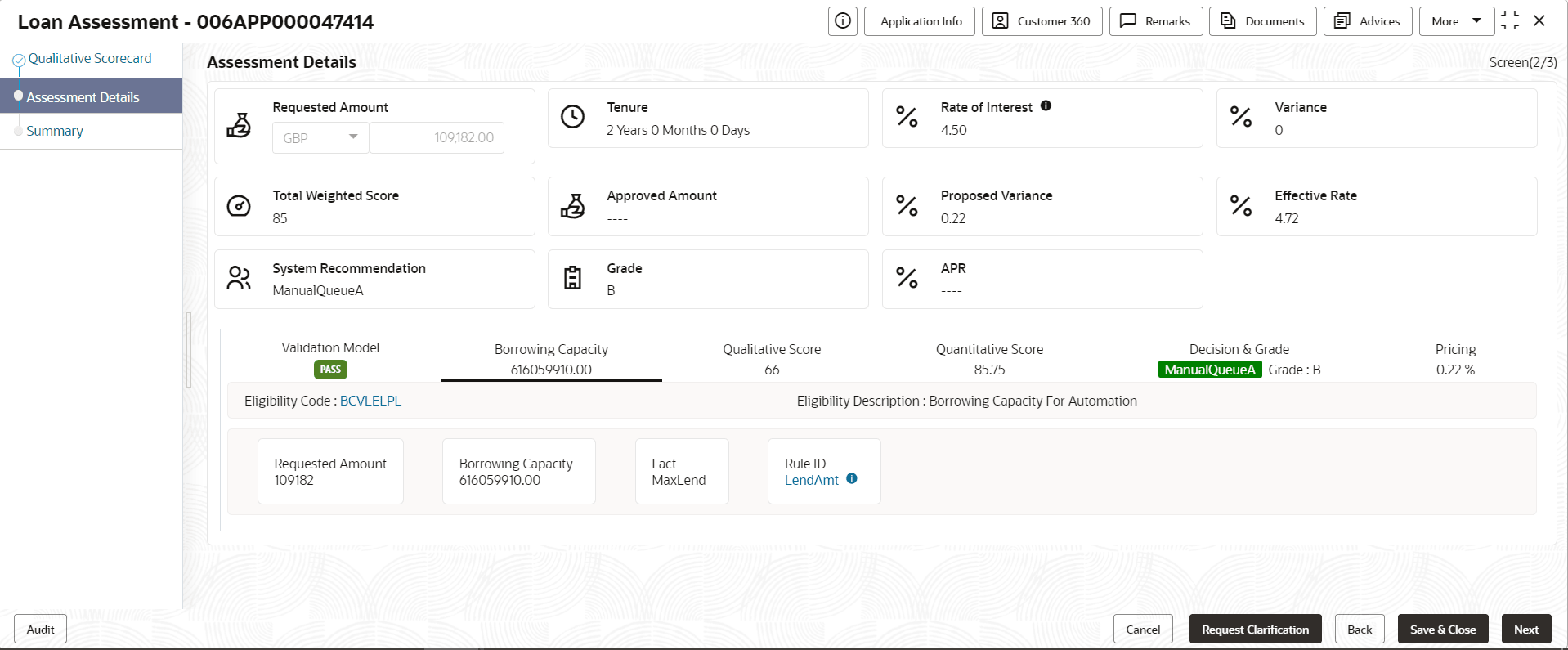Select the Decision & Grade tab
The height and width of the screenshot is (650, 1568).
pos(1239,359)
